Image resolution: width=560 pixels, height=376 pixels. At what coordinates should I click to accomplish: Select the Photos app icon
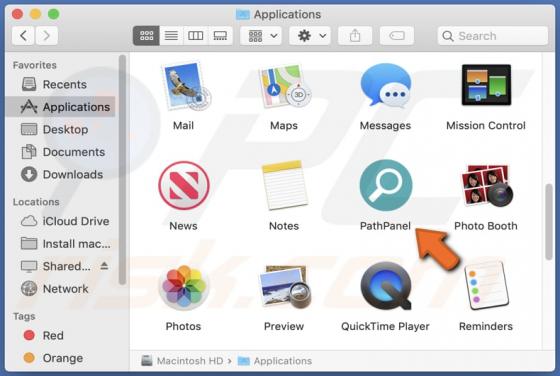coord(184,287)
